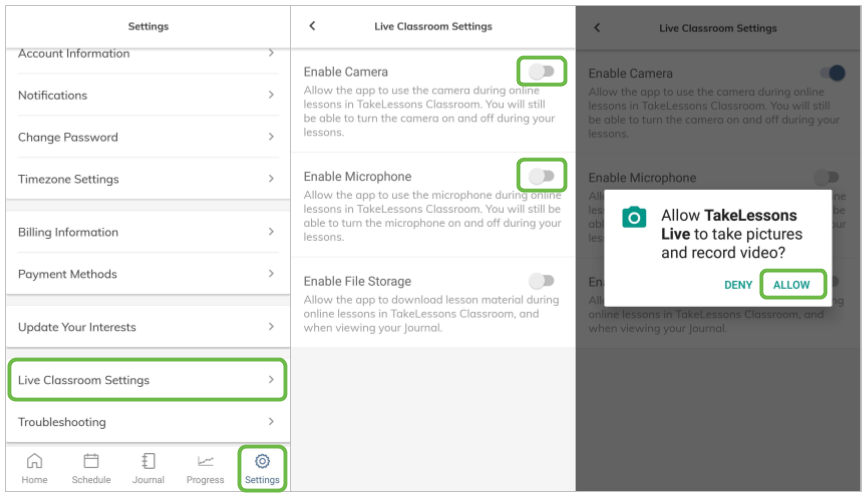The width and height of the screenshot is (863, 495).
Task: Expand Live Classroom Settings chevron
Action: (271, 379)
